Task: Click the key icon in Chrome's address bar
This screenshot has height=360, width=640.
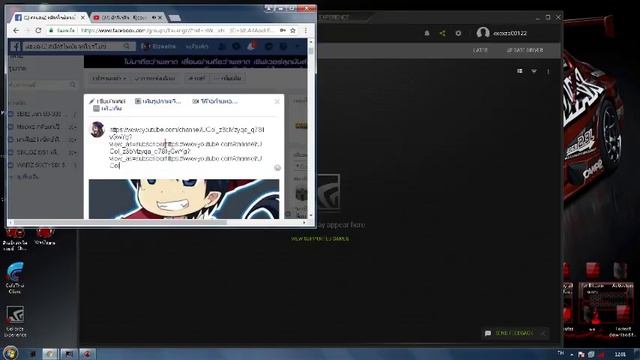Action: [282, 31]
